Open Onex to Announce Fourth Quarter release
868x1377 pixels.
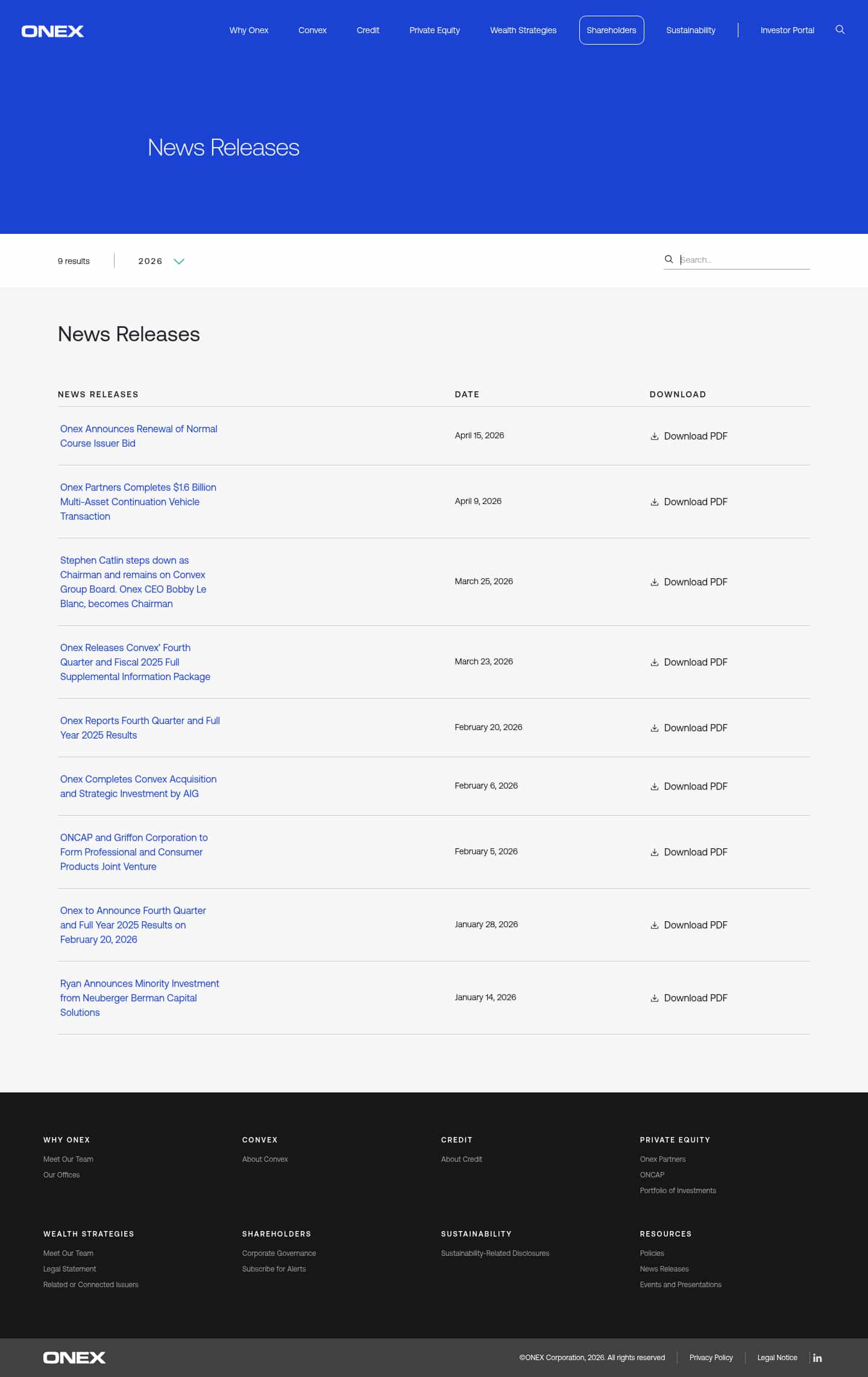[133, 925]
